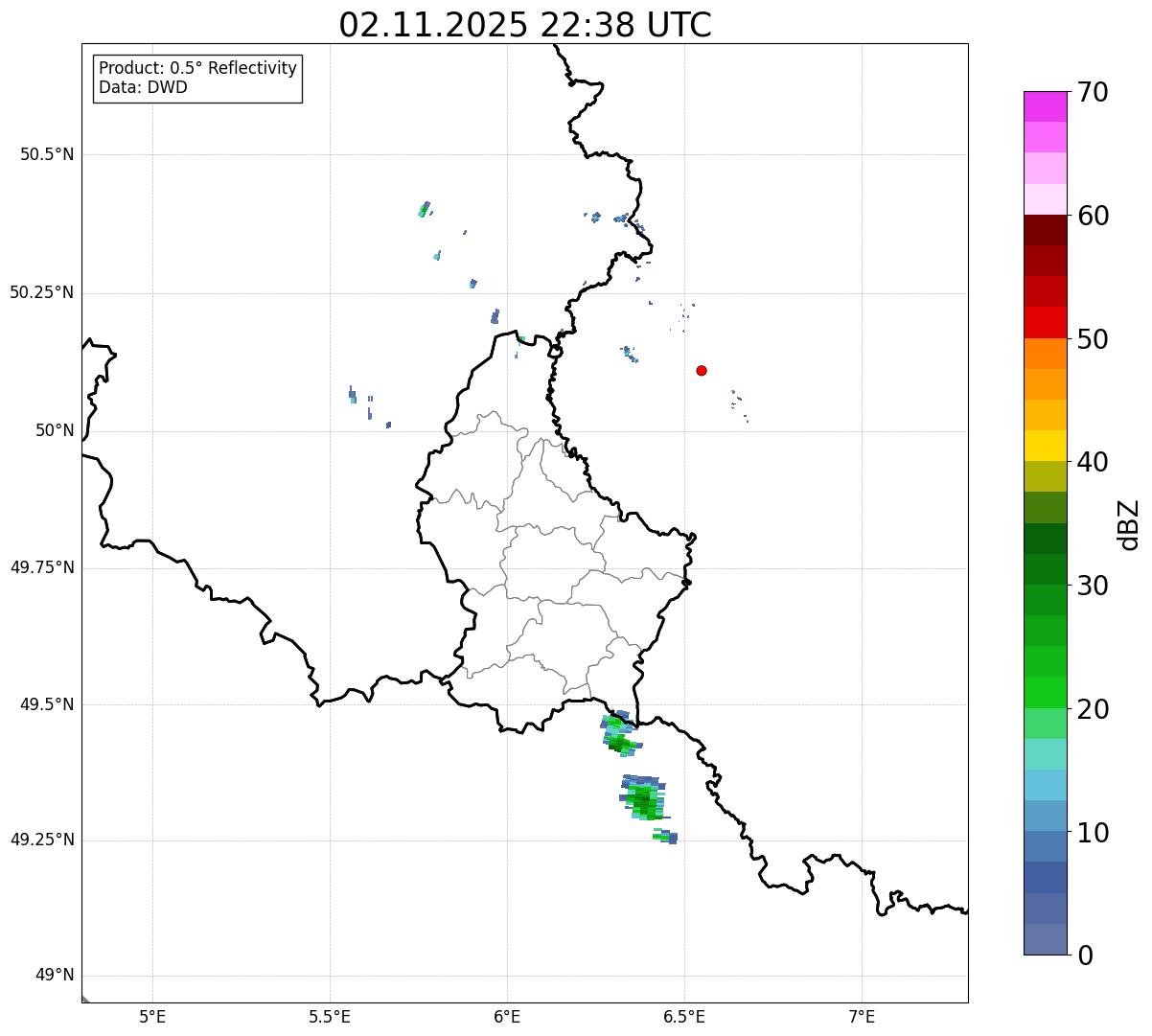Click the 6.5°E longitude label
1152x1036 pixels.
point(684,1017)
